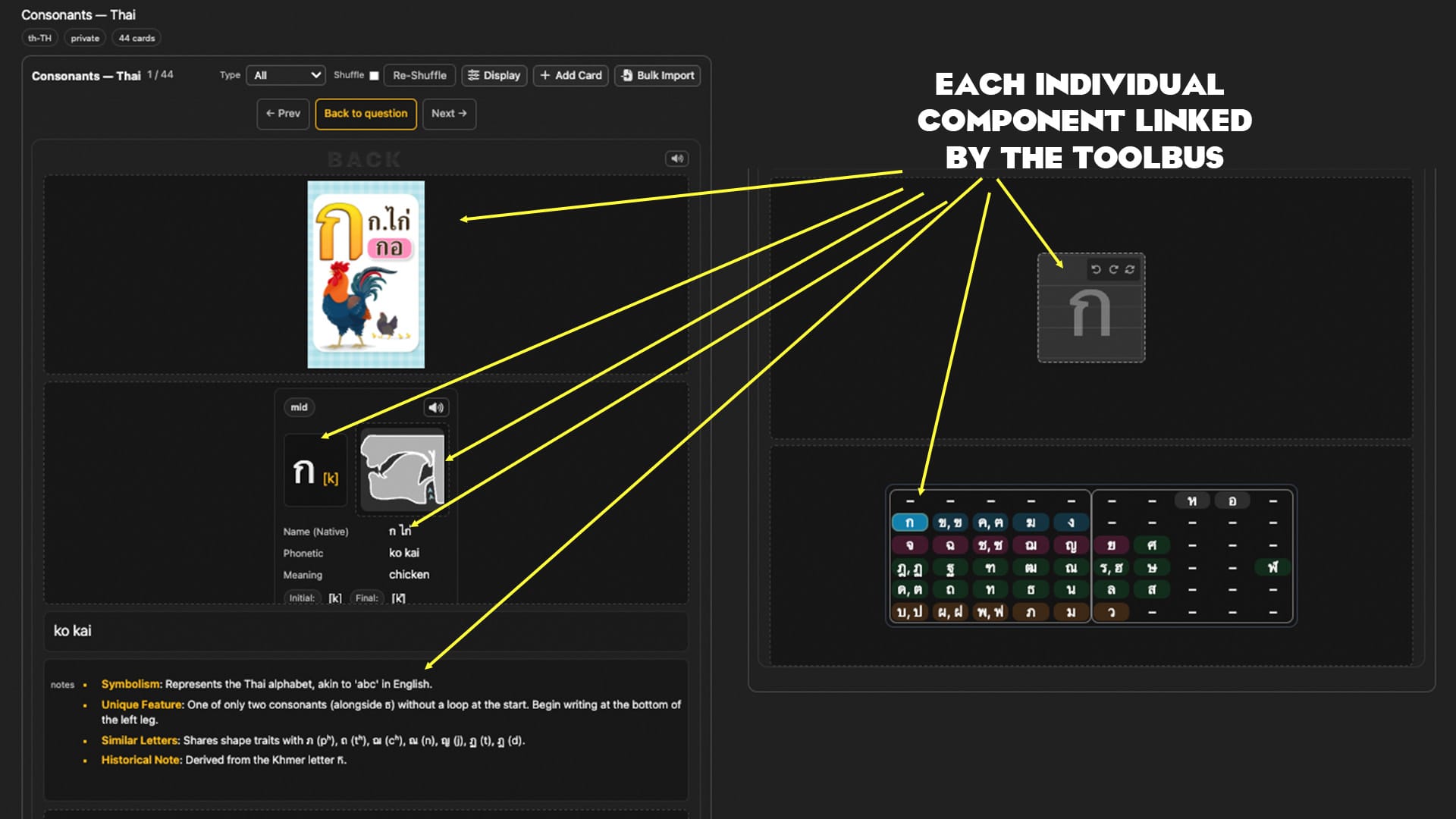Viewport: 1456px width, 819px height.
Task: Select ว in consonant chart
Action: click(x=1111, y=612)
